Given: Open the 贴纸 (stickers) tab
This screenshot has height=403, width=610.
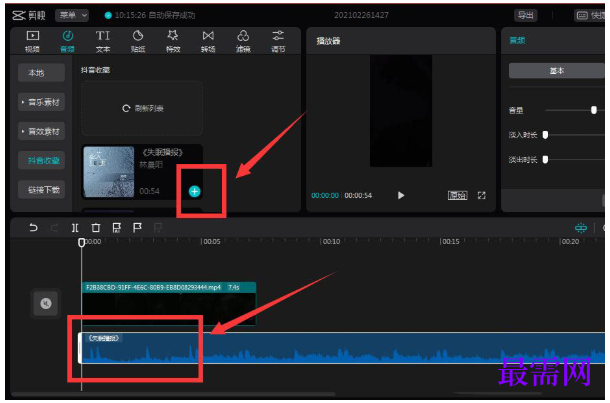Looking at the screenshot, I should click(x=138, y=42).
